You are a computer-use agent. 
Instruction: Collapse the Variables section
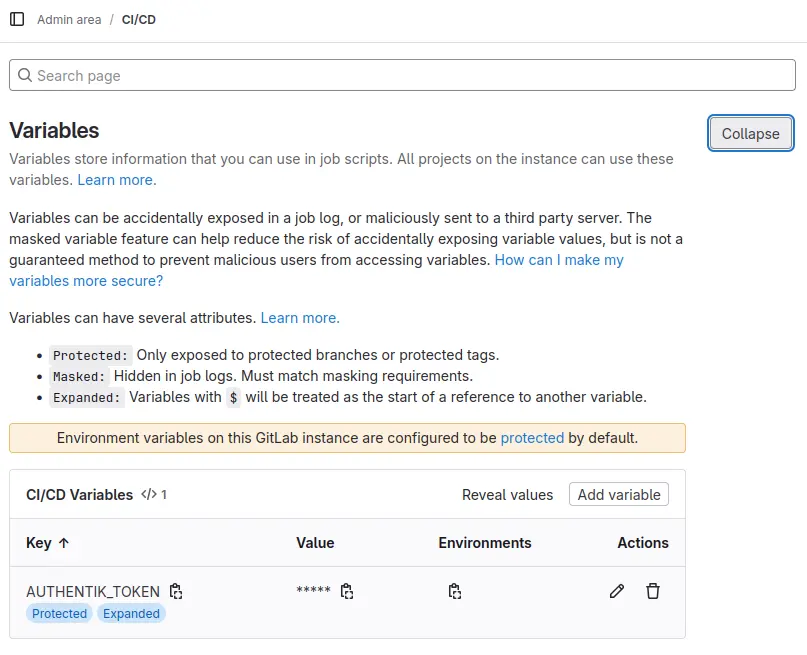point(750,134)
